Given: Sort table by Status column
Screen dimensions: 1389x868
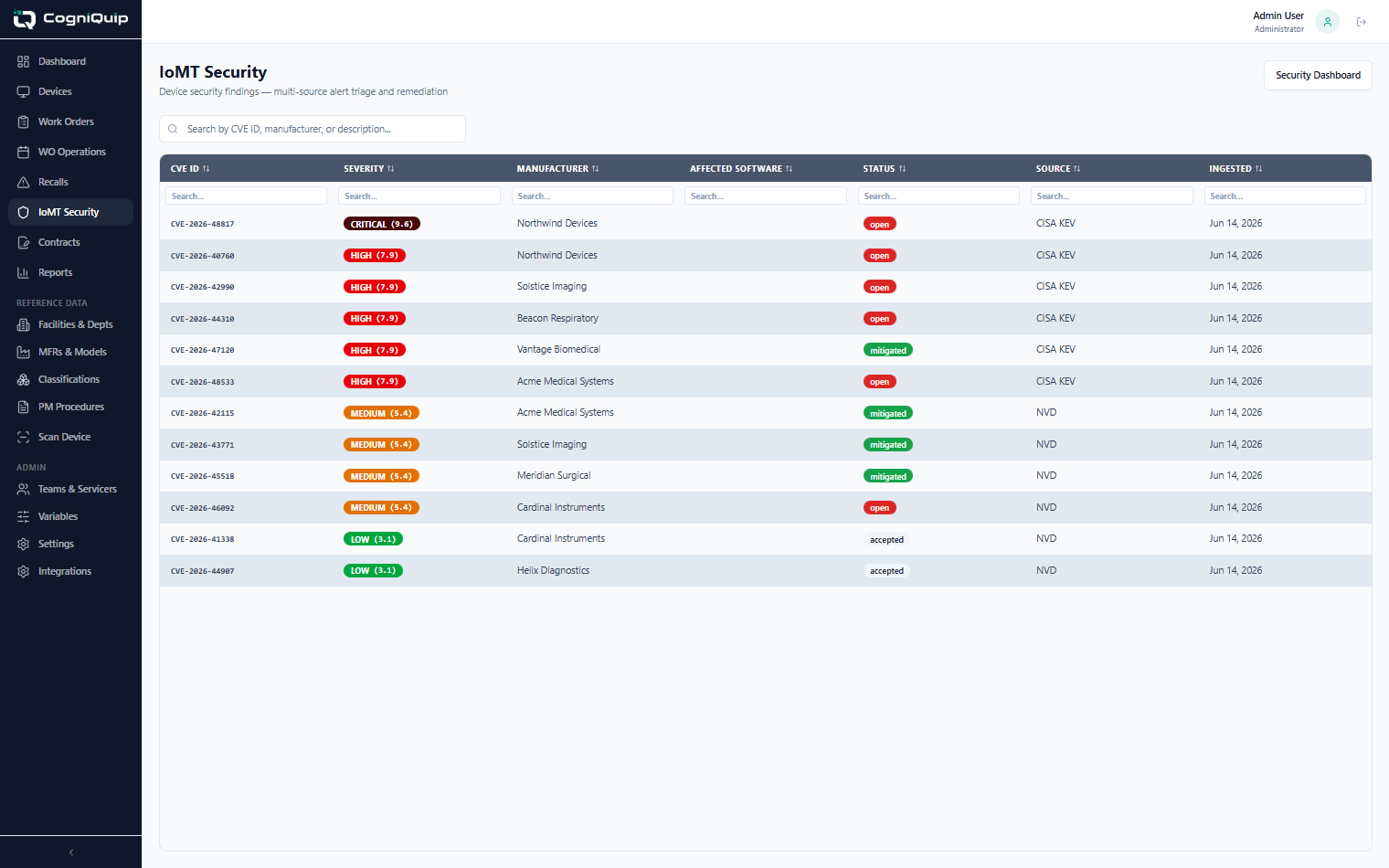Looking at the screenshot, I should 885,169.
